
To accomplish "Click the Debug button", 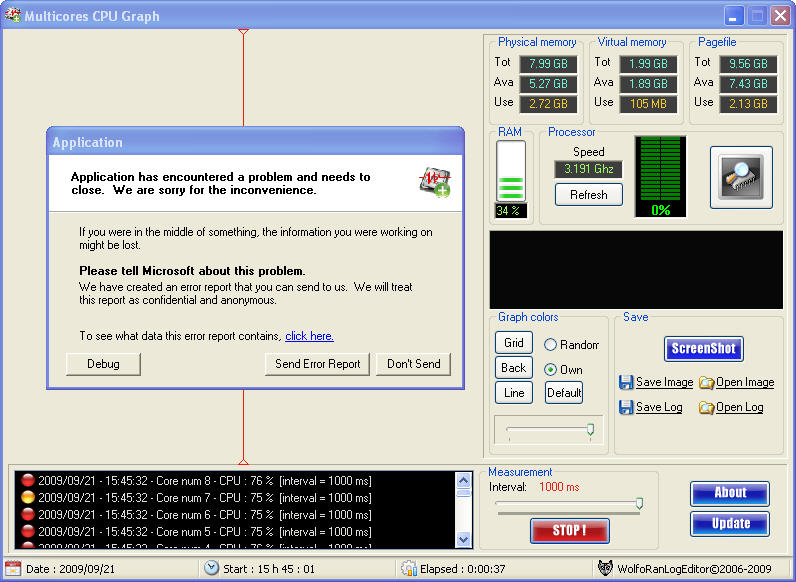I will pos(103,364).
